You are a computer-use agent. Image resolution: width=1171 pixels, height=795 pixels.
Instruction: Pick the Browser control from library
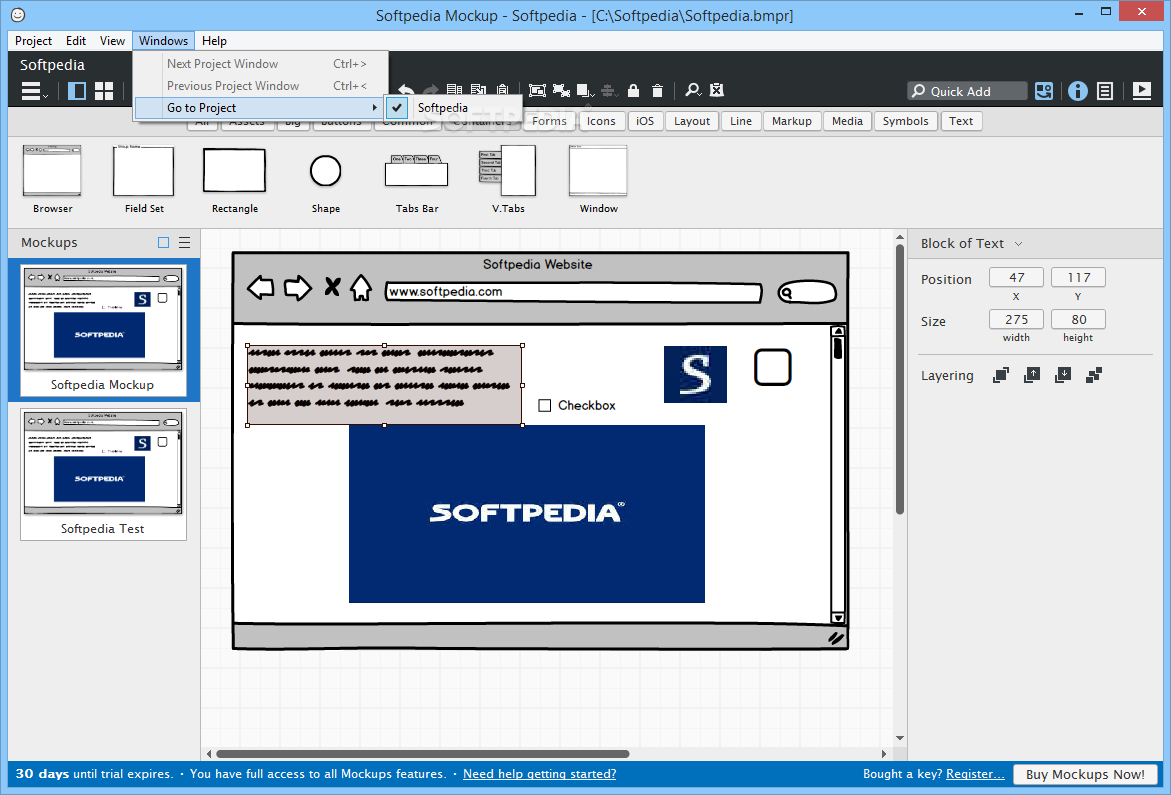tap(52, 180)
